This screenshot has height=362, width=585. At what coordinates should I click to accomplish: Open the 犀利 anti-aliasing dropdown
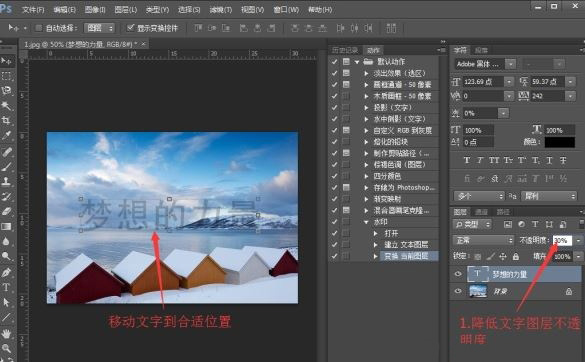pos(549,196)
